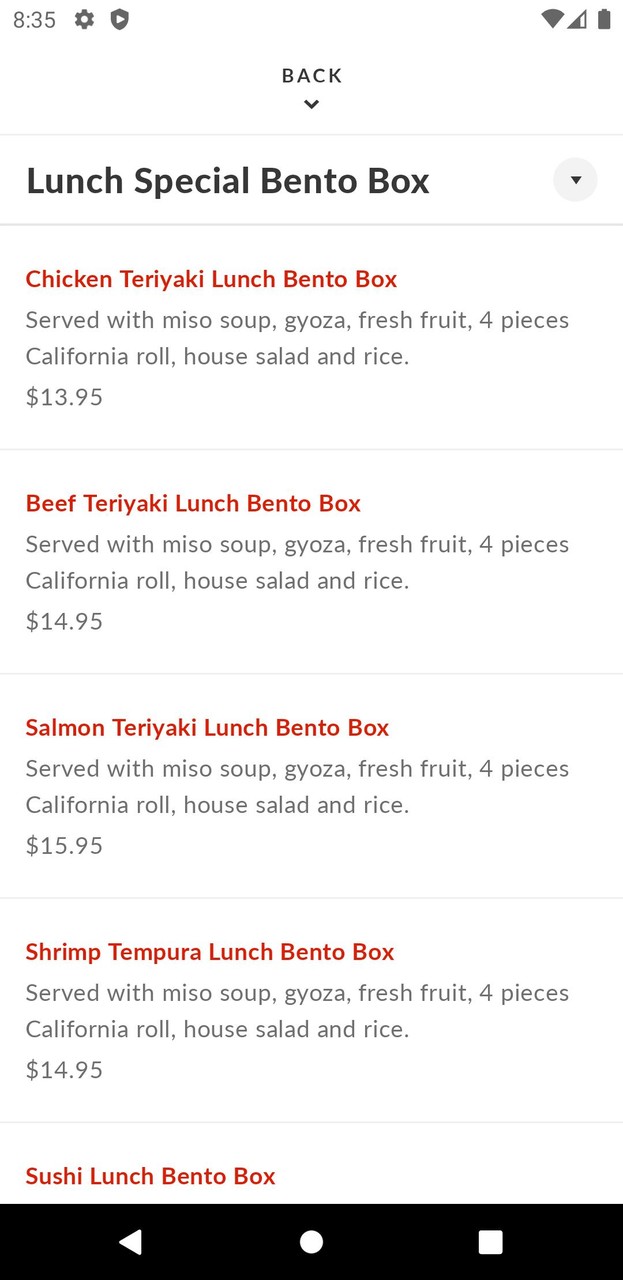The image size is (623, 1280).
Task: Expand the chevron below BACK
Action: 311,104
